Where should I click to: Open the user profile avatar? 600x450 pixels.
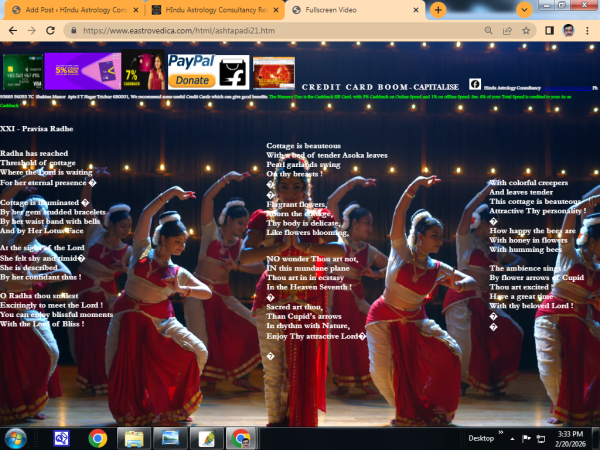(568, 30)
